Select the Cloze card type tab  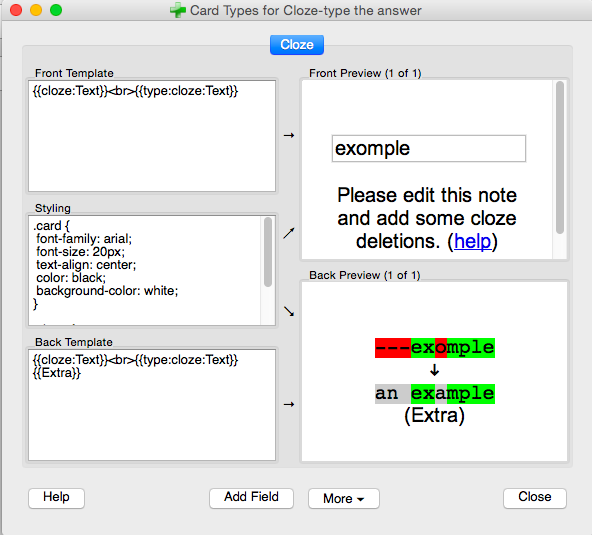click(x=297, y=45)
